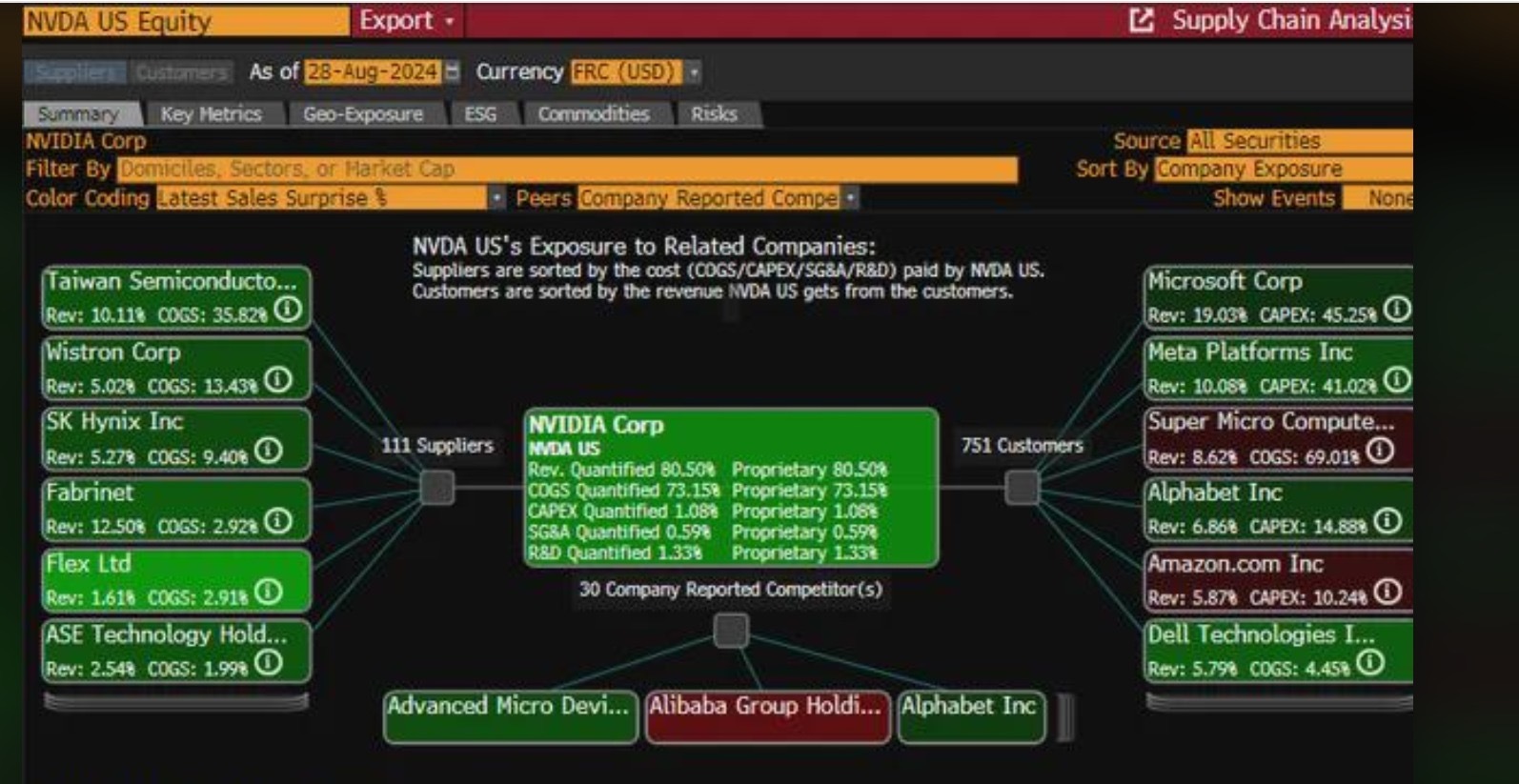The width and height of the screenshot is (1519, 784).
Task: Click the 751 Customers label
Action: pyautogui.click(x=1023, y=445)
